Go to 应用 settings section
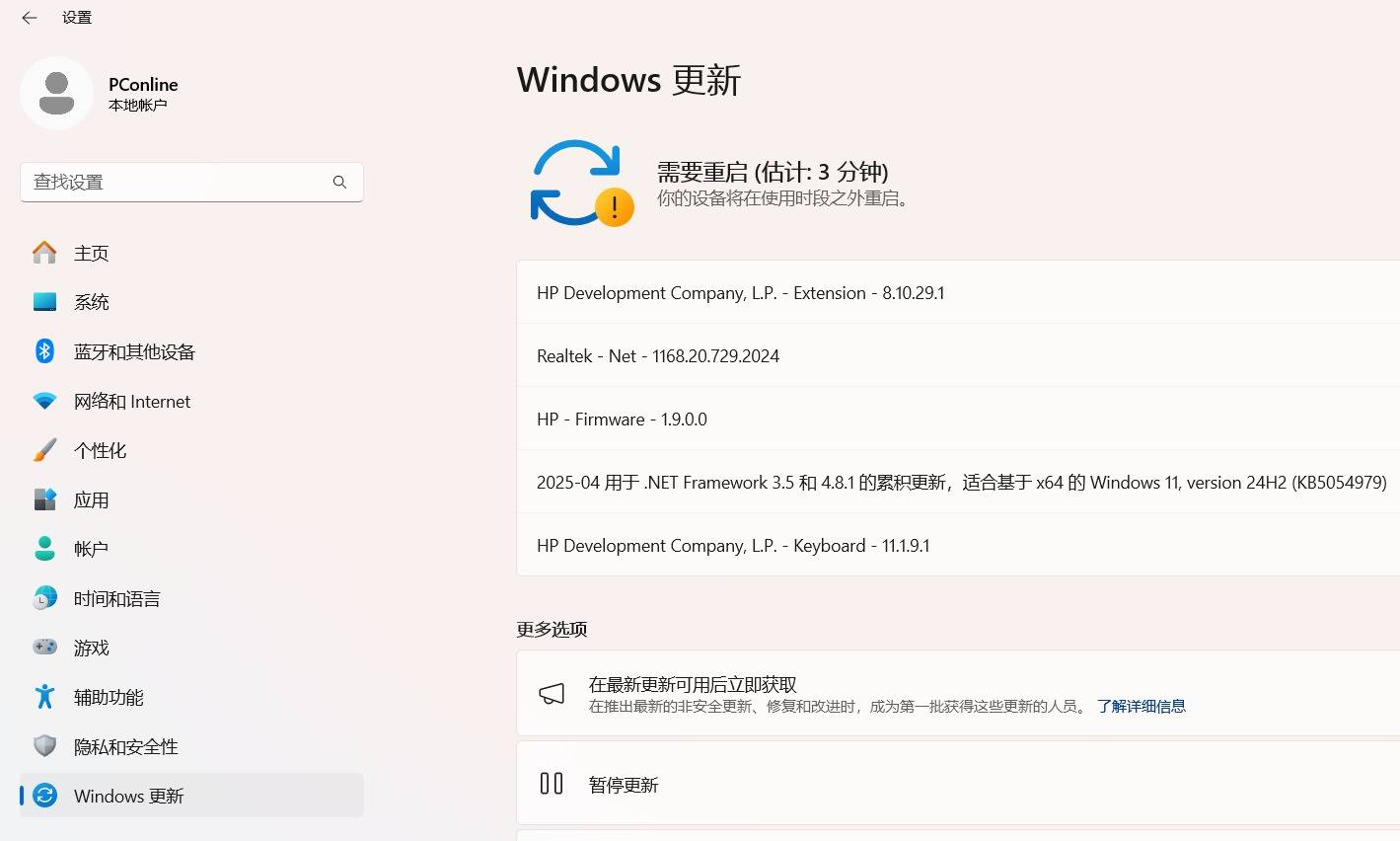The width and height of the screenshot is (1400, 841). pos(91,499)
